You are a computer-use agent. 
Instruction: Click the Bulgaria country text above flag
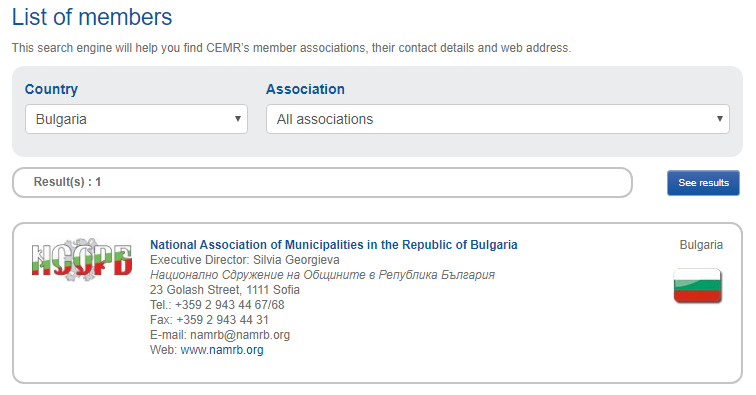click(x=701, y=245)
